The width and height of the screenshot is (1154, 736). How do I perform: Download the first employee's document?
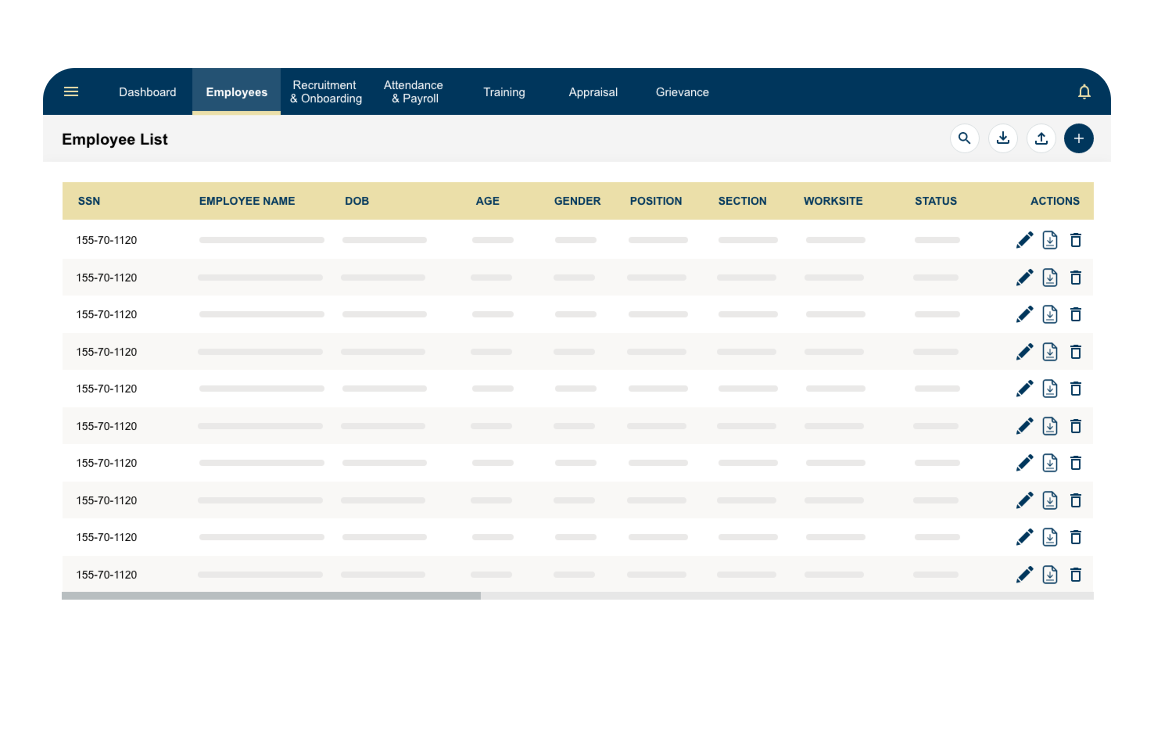[1050, 240]
